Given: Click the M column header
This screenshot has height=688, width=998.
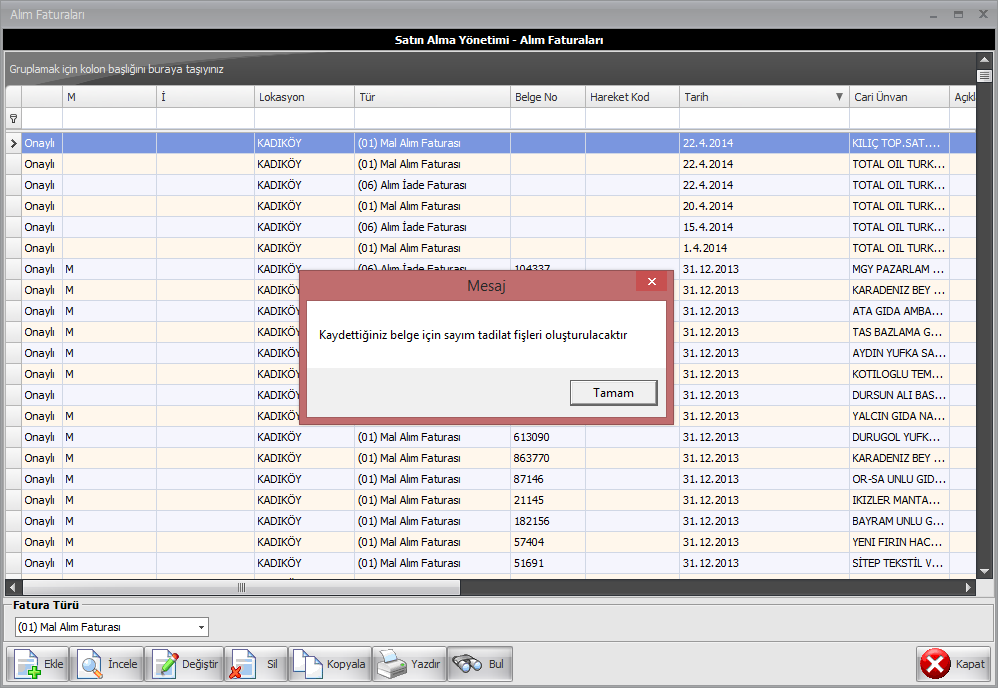Looking at the screenshot, I should [109, 97].
